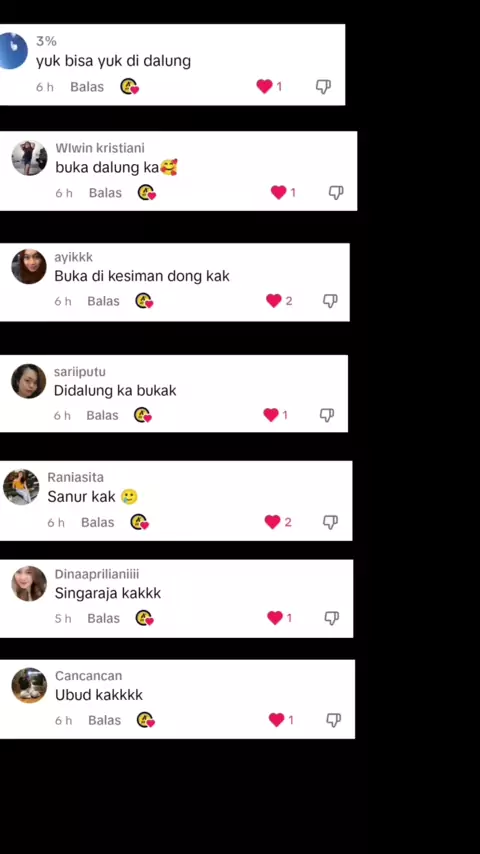Click Balas under sariiputu's comment

click(x=102, y=416)
